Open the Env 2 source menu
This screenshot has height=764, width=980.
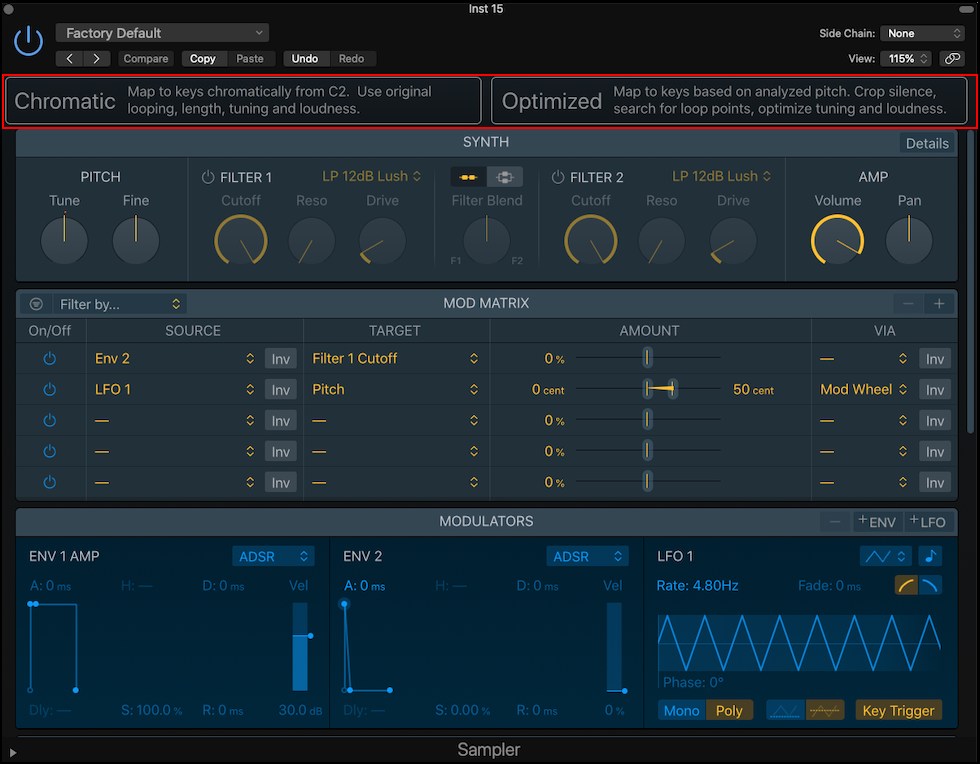(174, 359)
